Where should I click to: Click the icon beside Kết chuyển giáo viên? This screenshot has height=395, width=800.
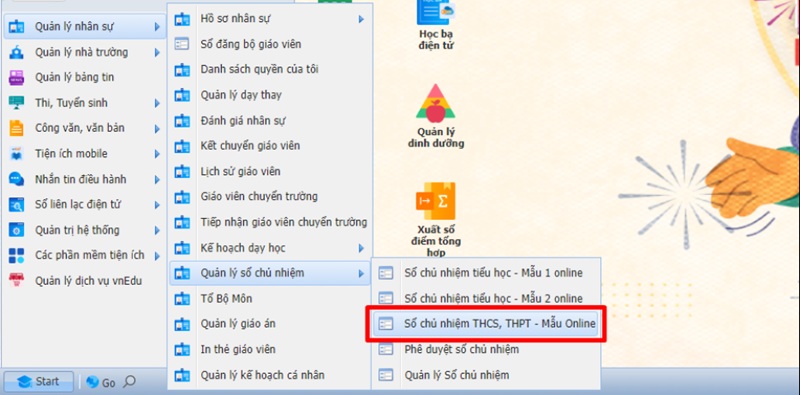click(182, 146)
